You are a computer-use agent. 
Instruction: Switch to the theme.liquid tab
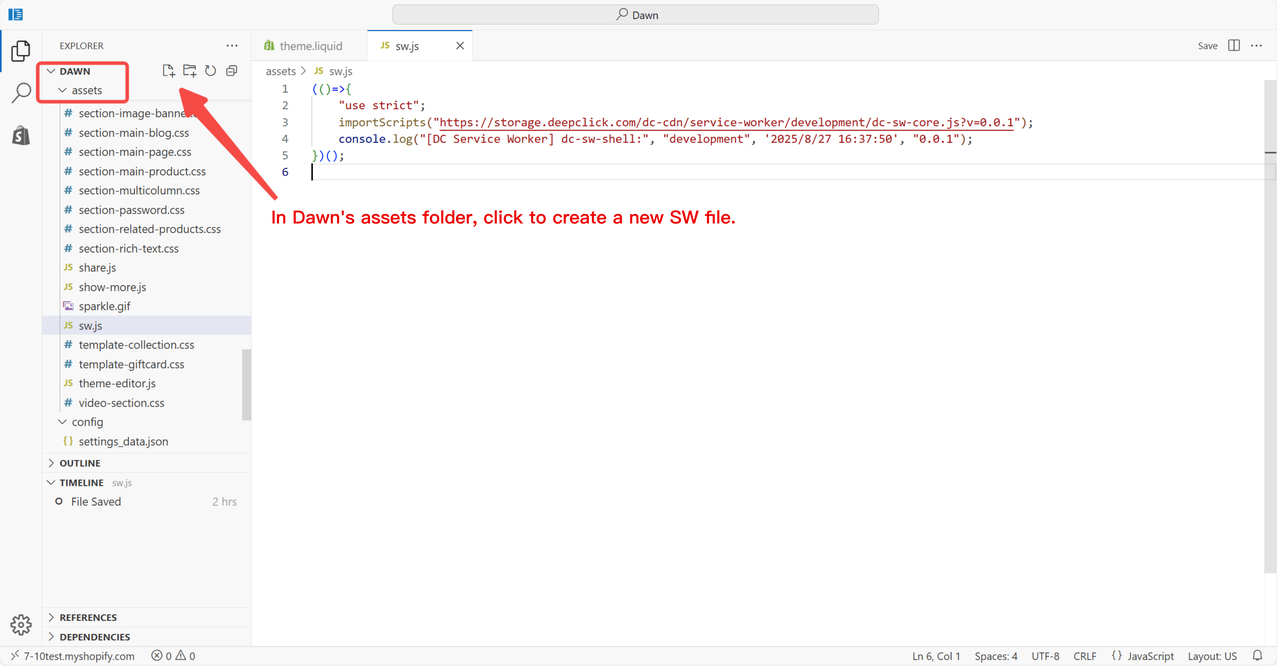pyautogui.click(x=310, y=46)
